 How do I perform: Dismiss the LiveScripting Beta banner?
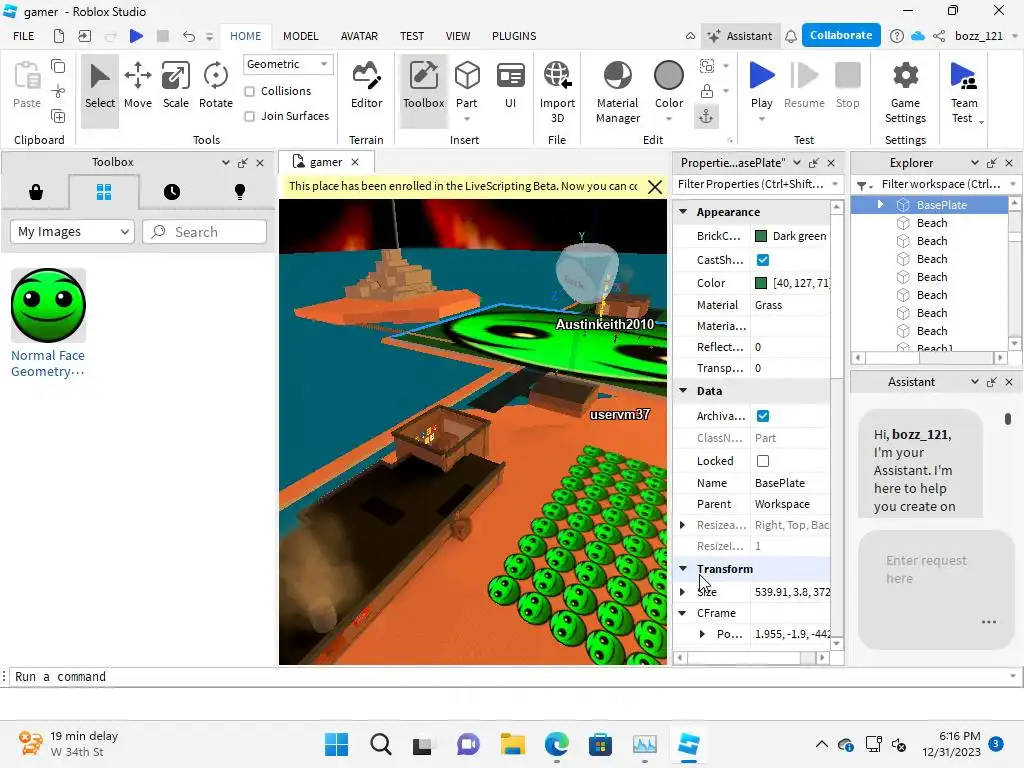point(654,187)
